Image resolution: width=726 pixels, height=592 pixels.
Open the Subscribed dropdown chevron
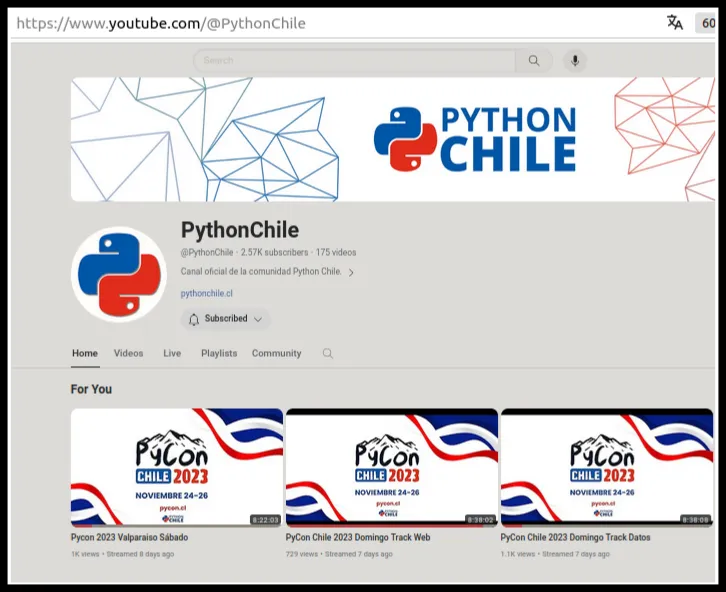point(258,319)
